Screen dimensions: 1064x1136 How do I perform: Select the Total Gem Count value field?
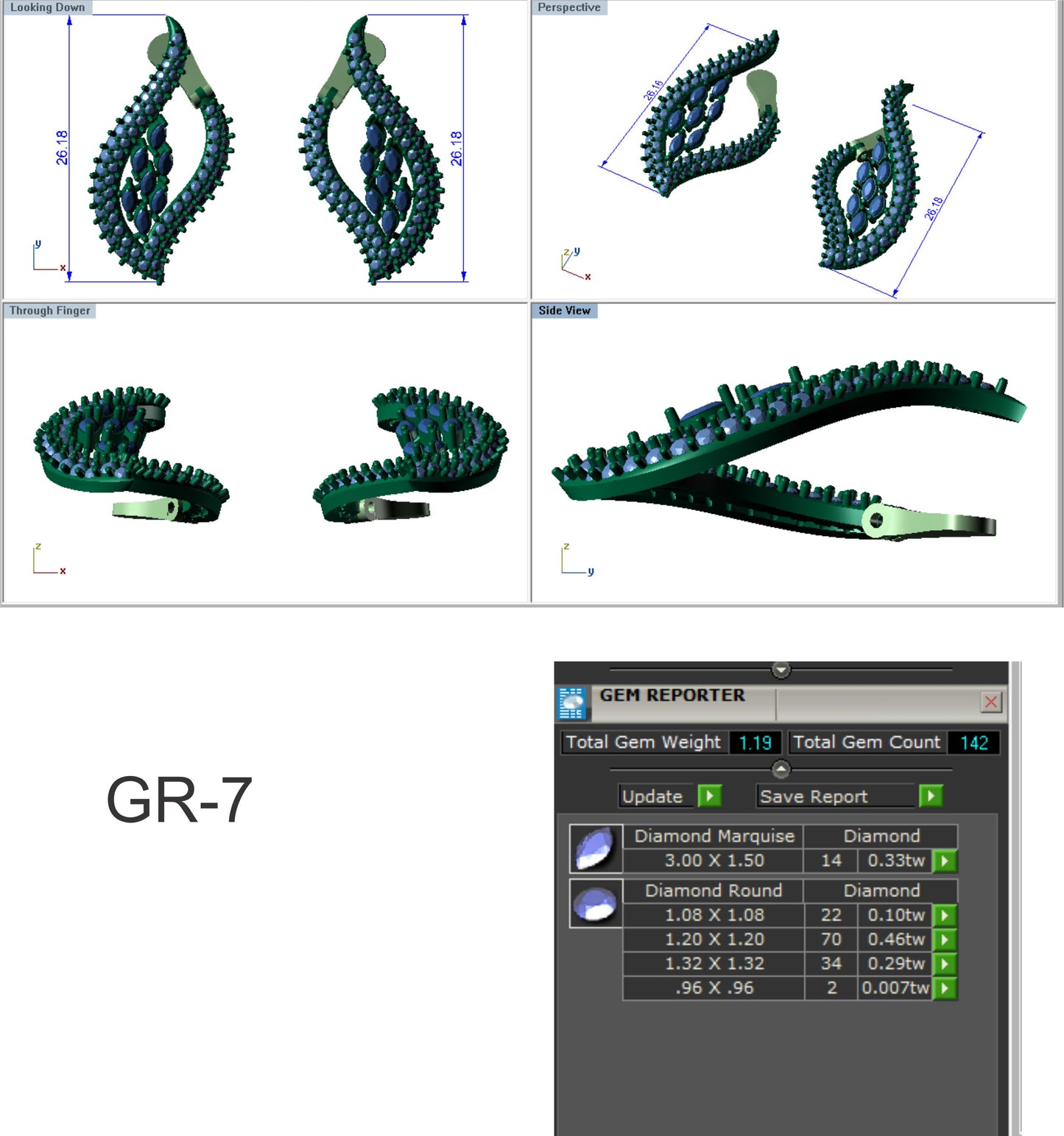pos(973,742)
